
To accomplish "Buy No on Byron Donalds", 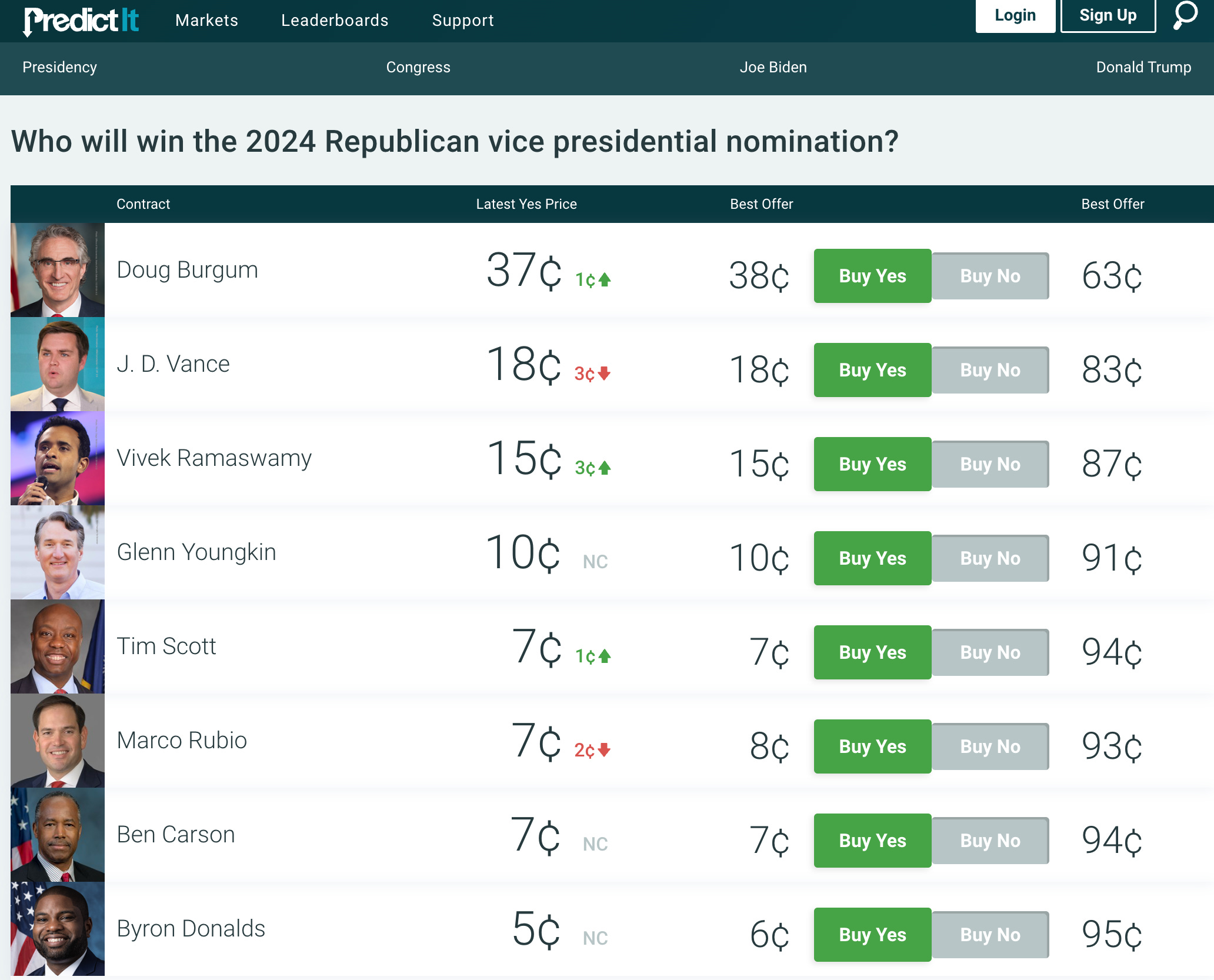I will pos(990,935).
